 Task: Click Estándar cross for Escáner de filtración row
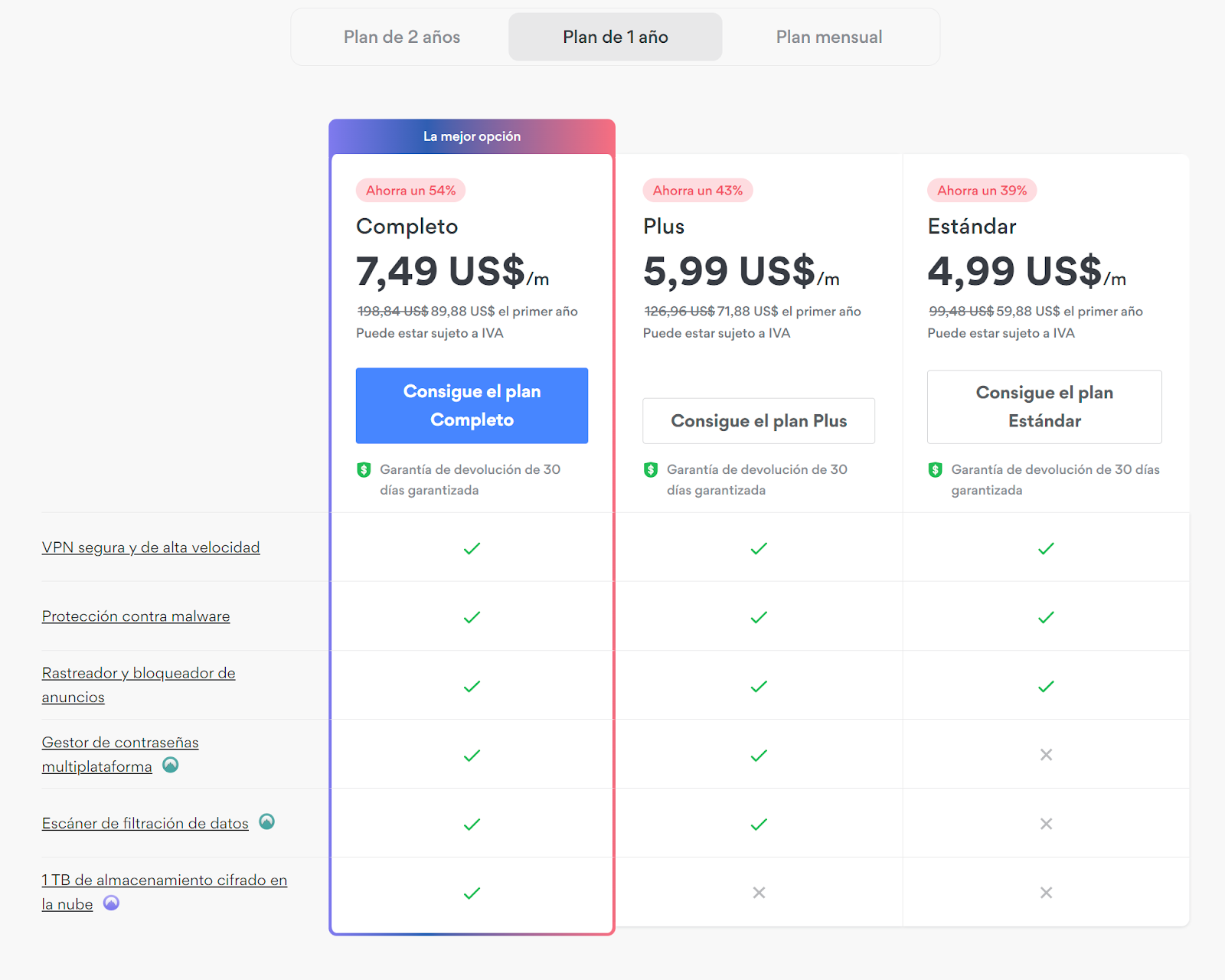point(1046,824)
